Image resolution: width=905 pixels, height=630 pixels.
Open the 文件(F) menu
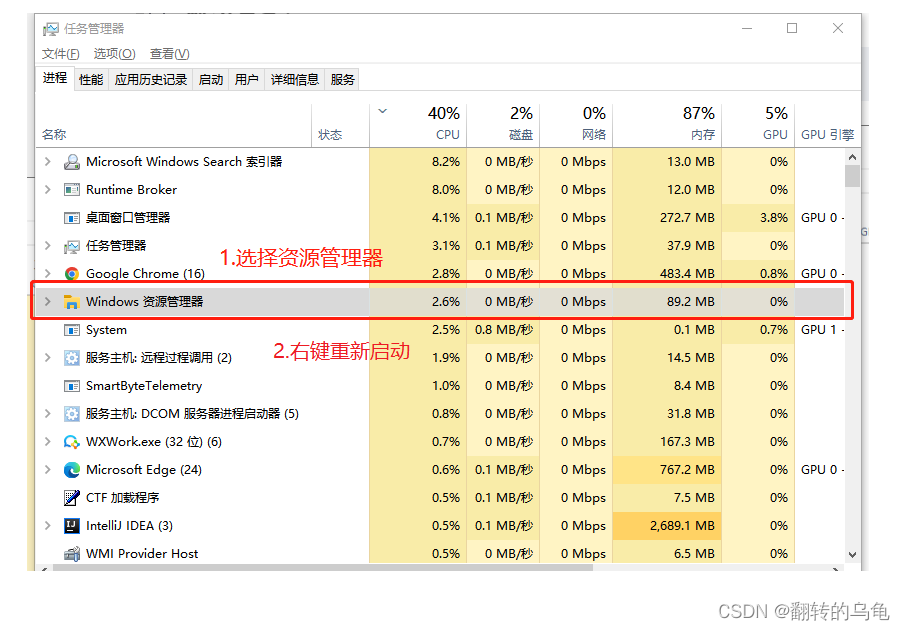point(61,54)
